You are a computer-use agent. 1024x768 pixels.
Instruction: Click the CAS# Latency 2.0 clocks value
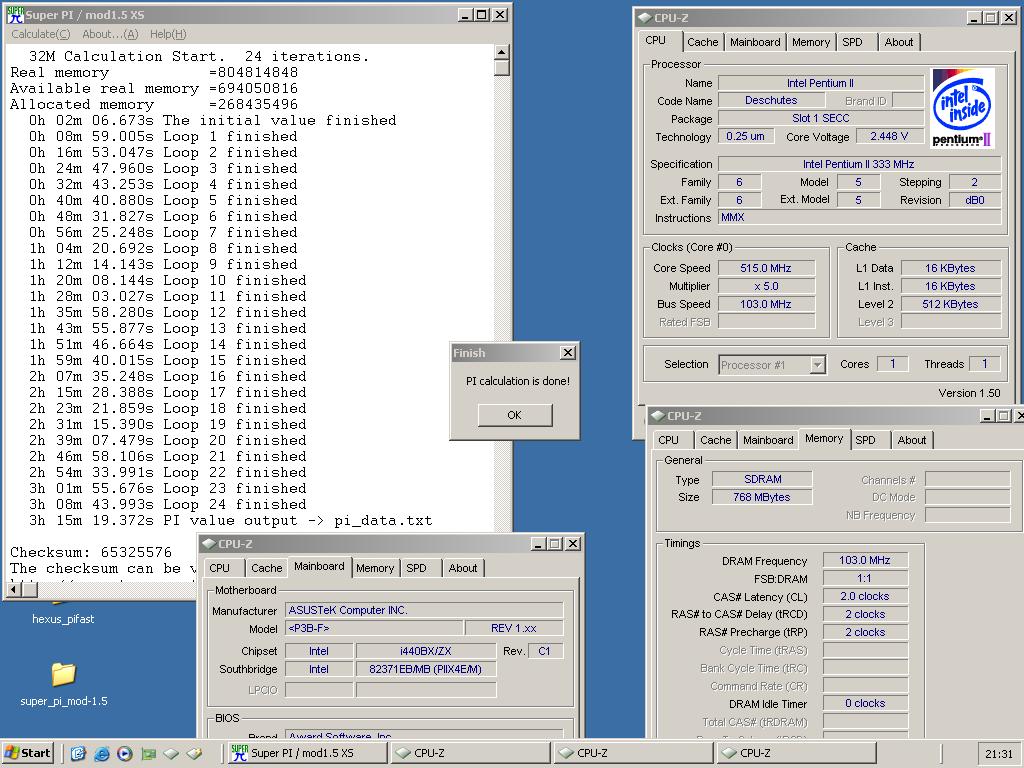[x=865, y=596]
